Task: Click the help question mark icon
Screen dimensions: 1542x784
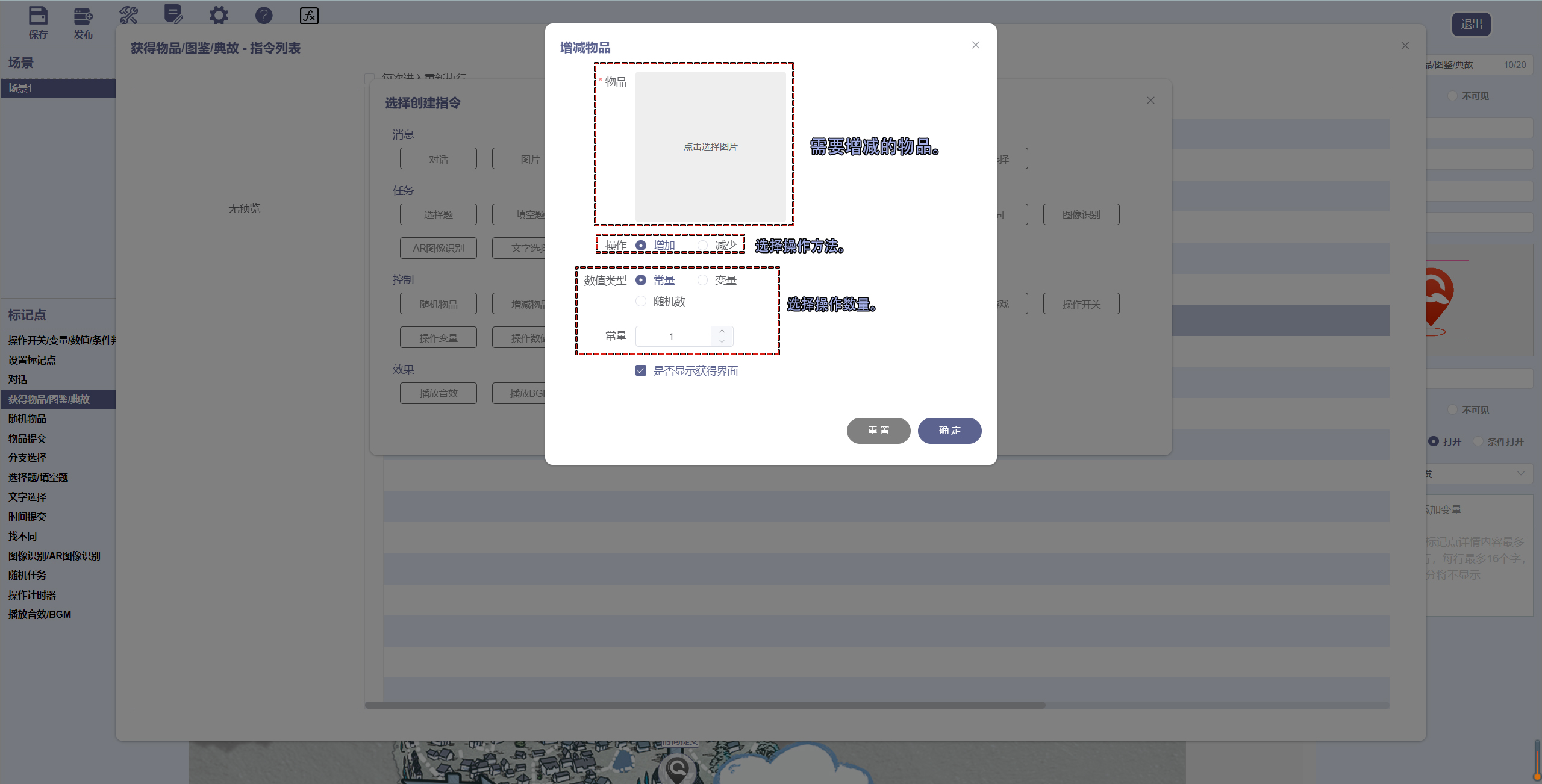Action: [x=264, y=15]
